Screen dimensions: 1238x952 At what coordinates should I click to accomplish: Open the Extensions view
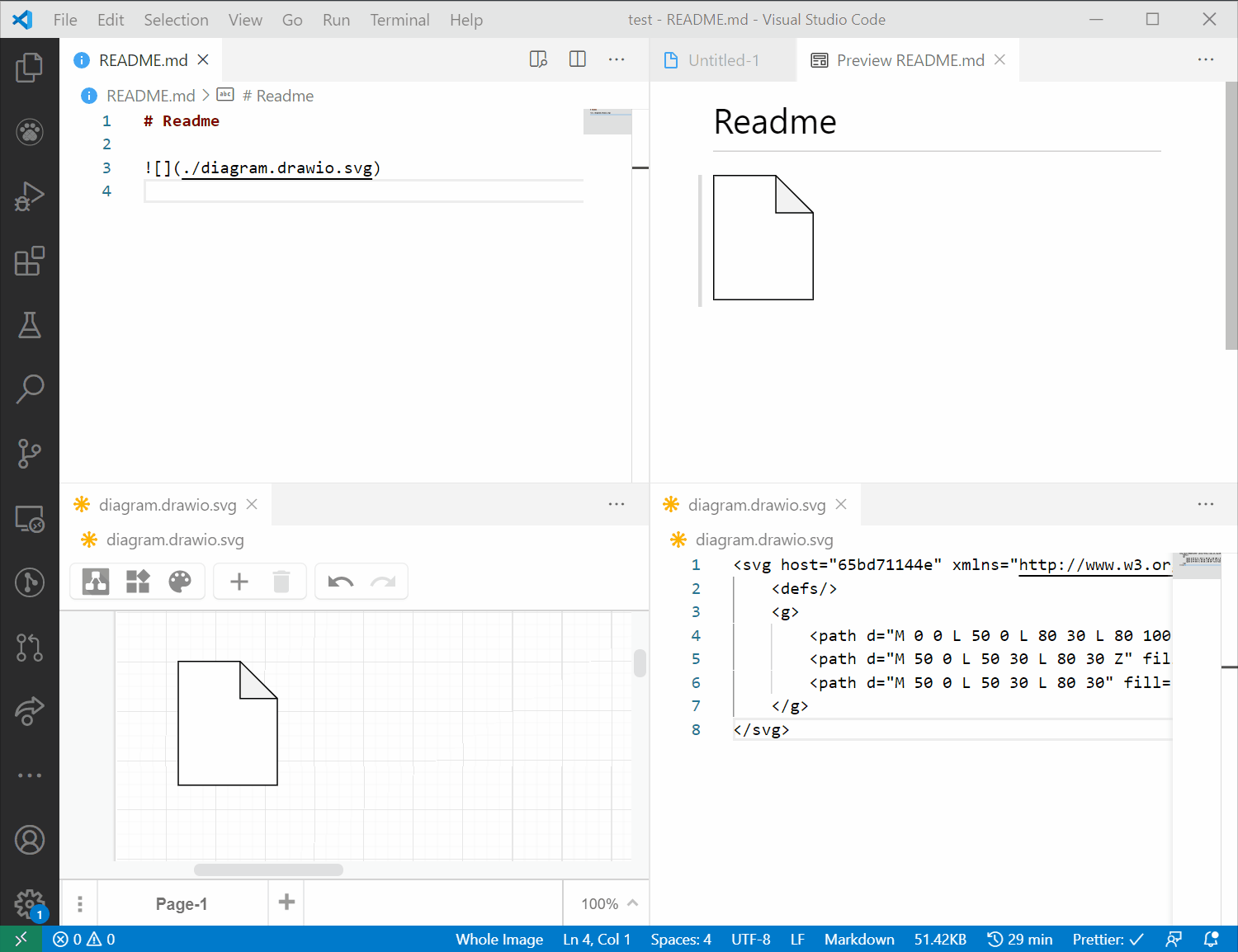pos(30,261)
